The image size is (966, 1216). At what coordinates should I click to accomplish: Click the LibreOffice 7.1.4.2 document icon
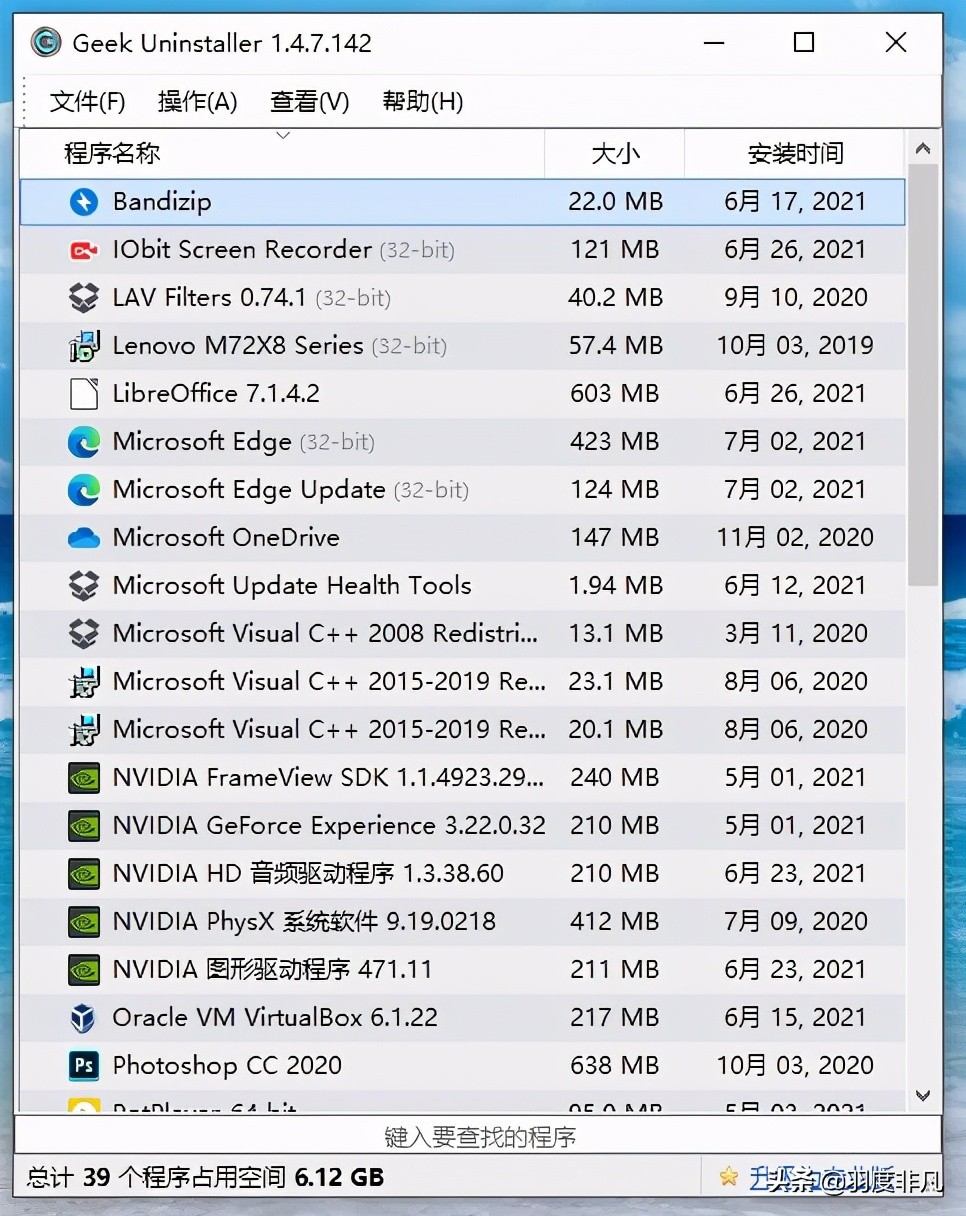click(84, 394)
